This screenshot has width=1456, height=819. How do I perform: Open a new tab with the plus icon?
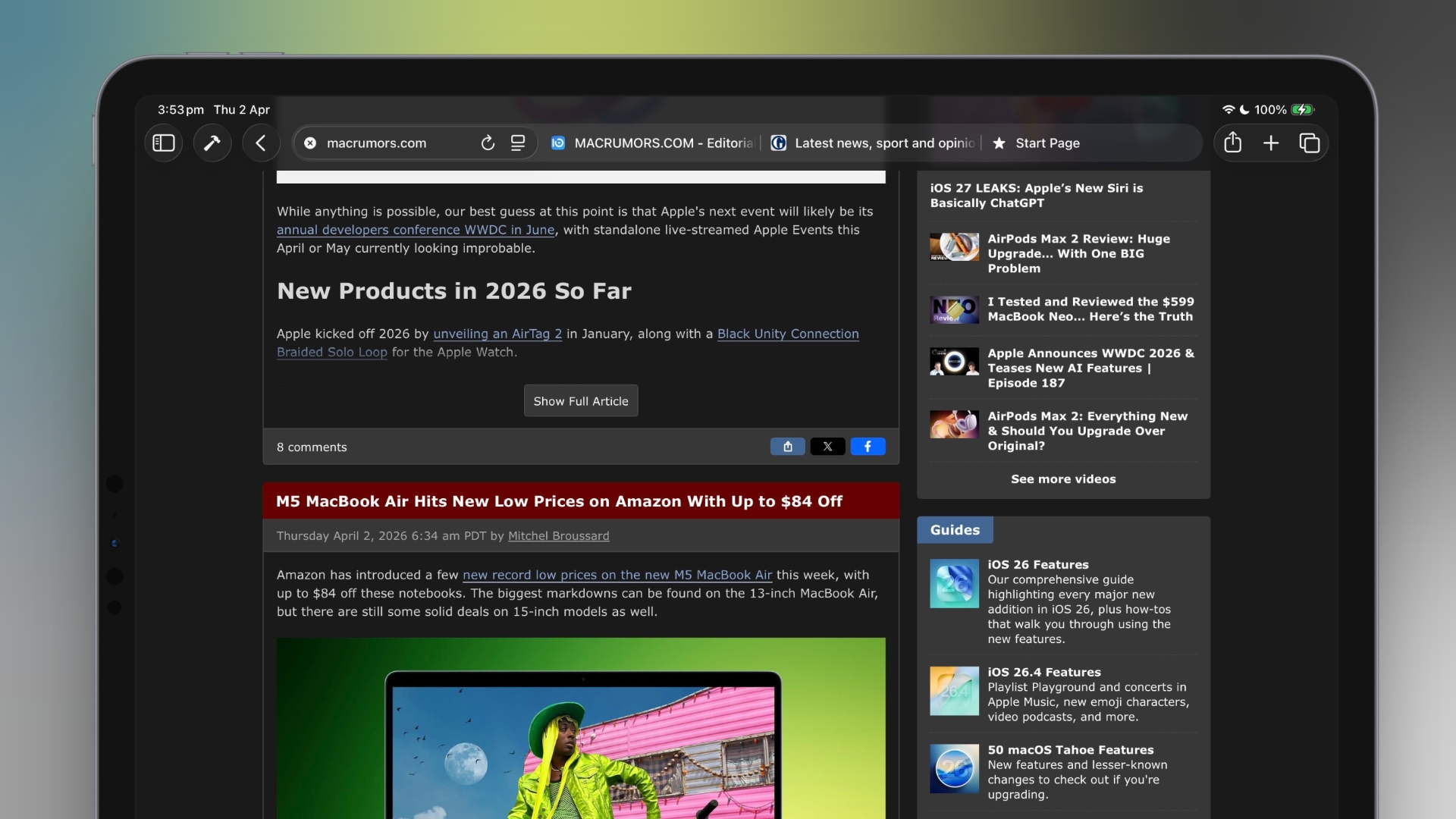point(1271,143)
